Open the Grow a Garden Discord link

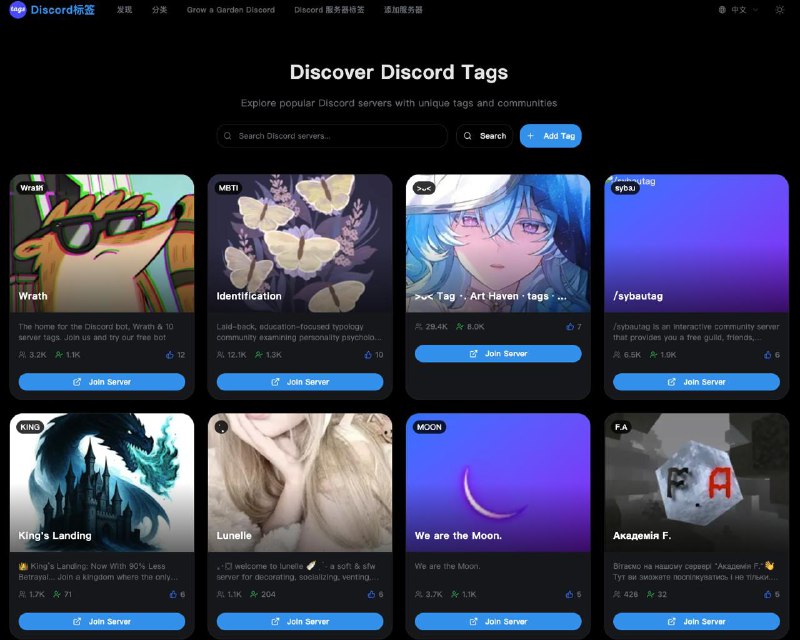pos(229,10)
